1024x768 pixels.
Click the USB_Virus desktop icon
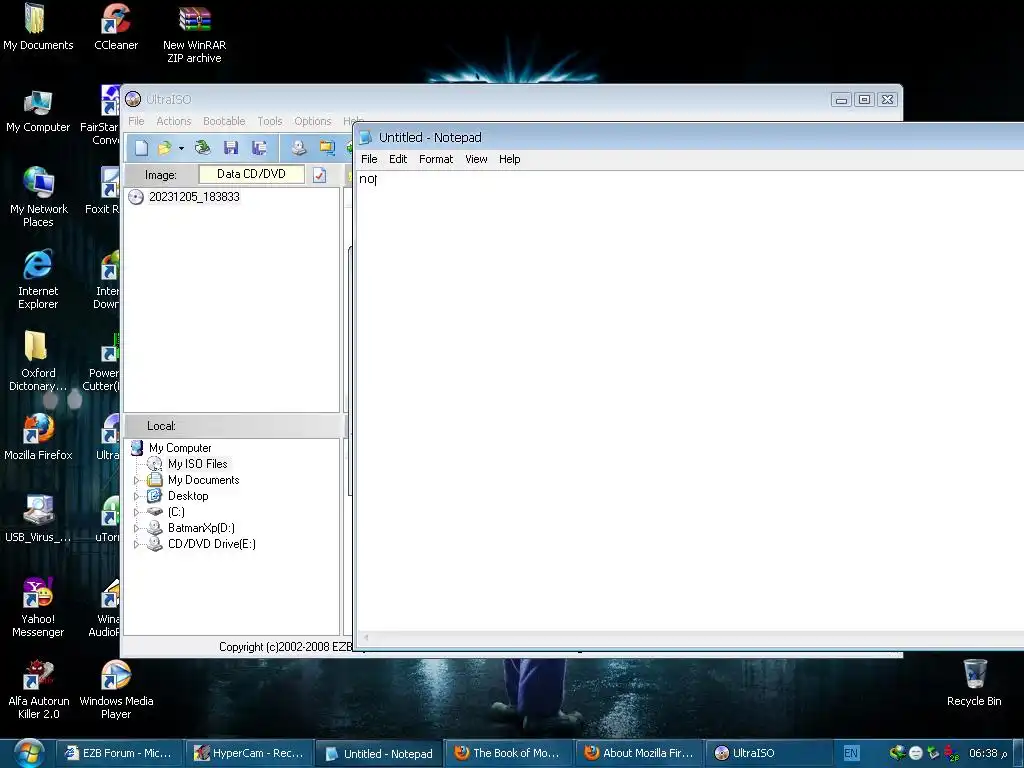38,519
